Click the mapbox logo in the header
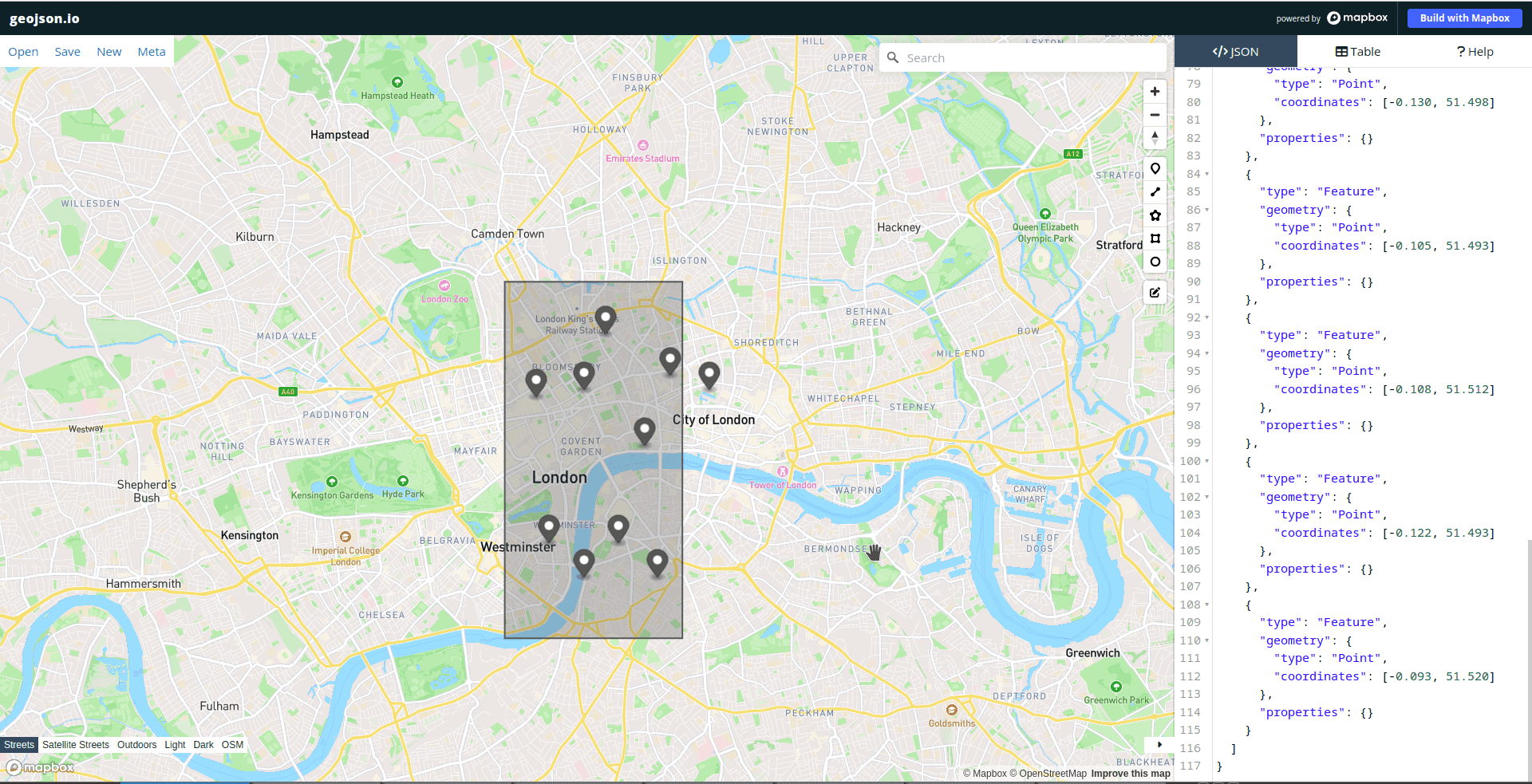The height and width of the screenshot is (784, 1532). coord(1357,18)
